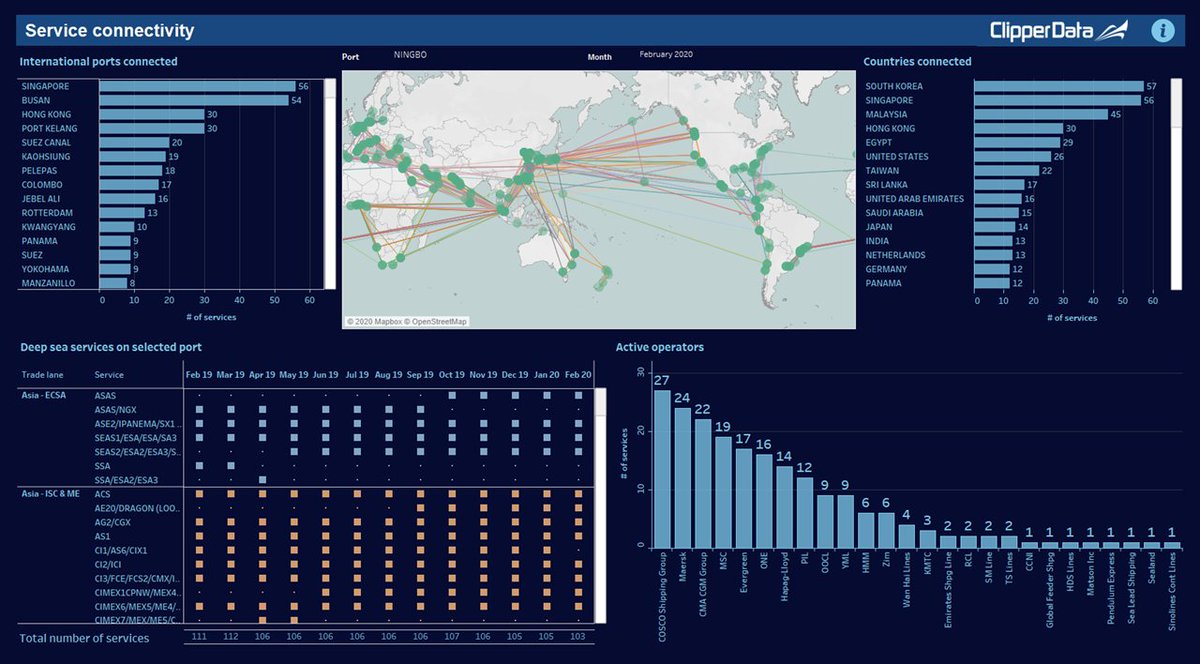The width and height of the screenshot is (1200, 664).
Task: Click the EGYPT country label
Action: (x=879, y=143)
